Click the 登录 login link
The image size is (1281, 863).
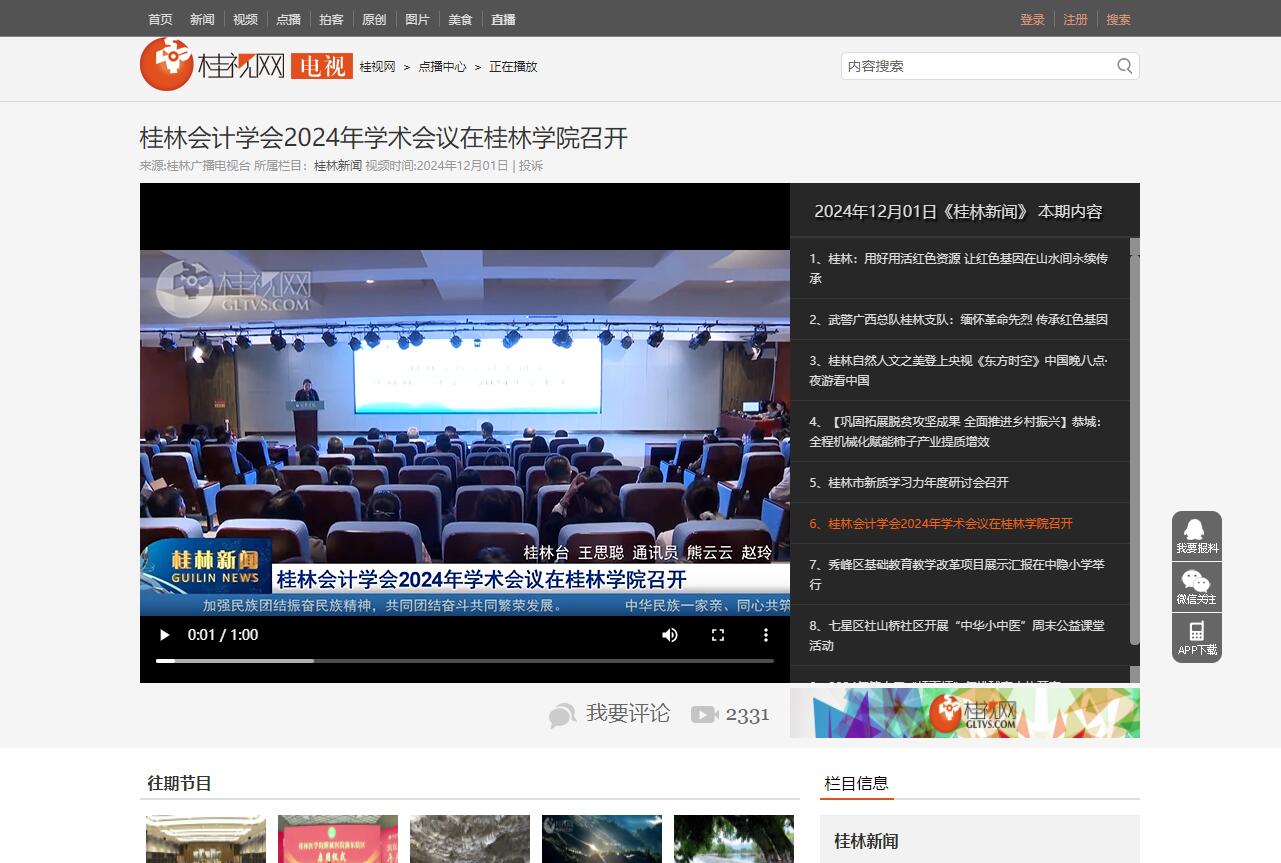(x=1032, y=19)
